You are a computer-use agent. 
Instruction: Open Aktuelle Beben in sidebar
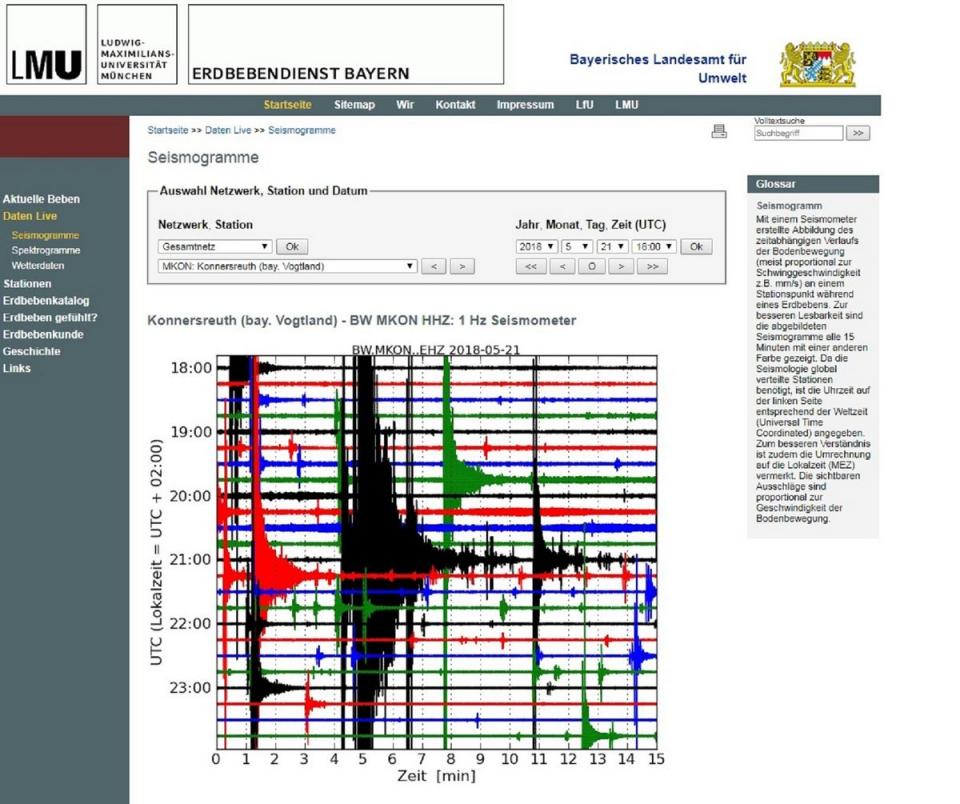41,199
